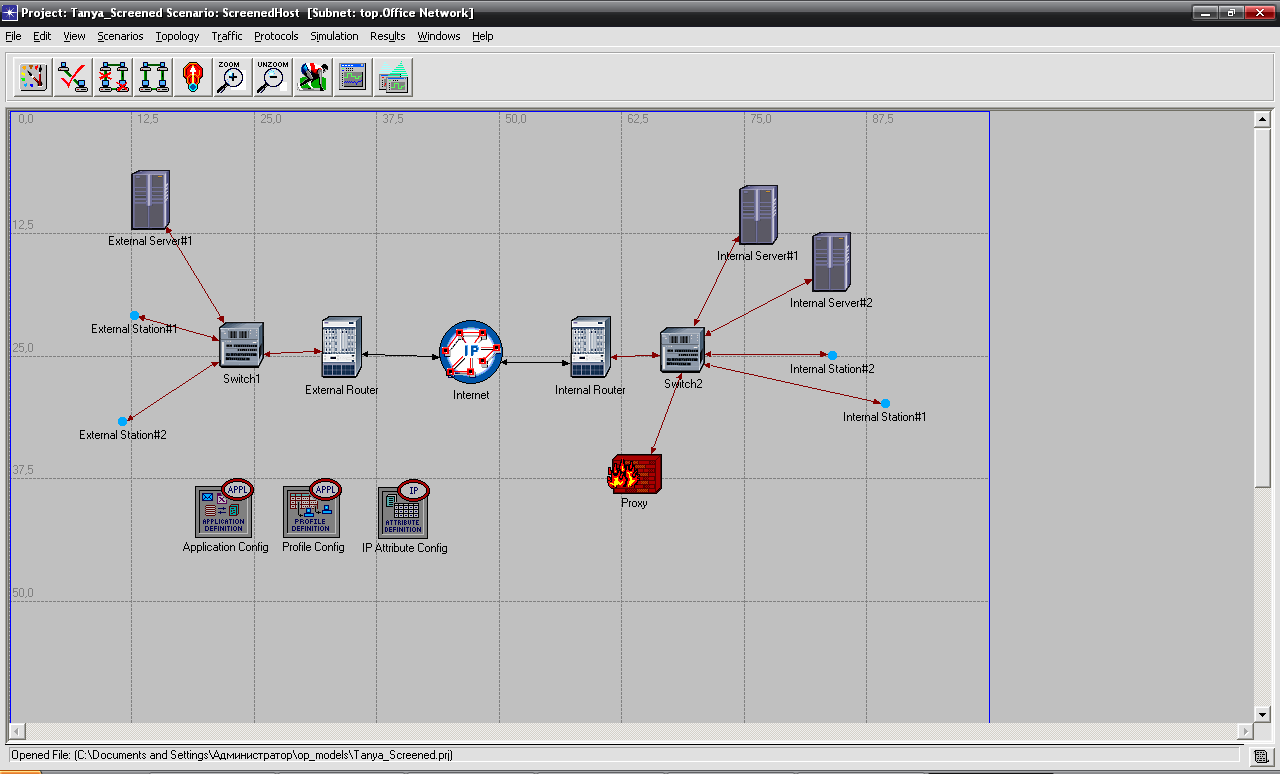Click Fail Selected Objects toolbar button

[114, 77]
